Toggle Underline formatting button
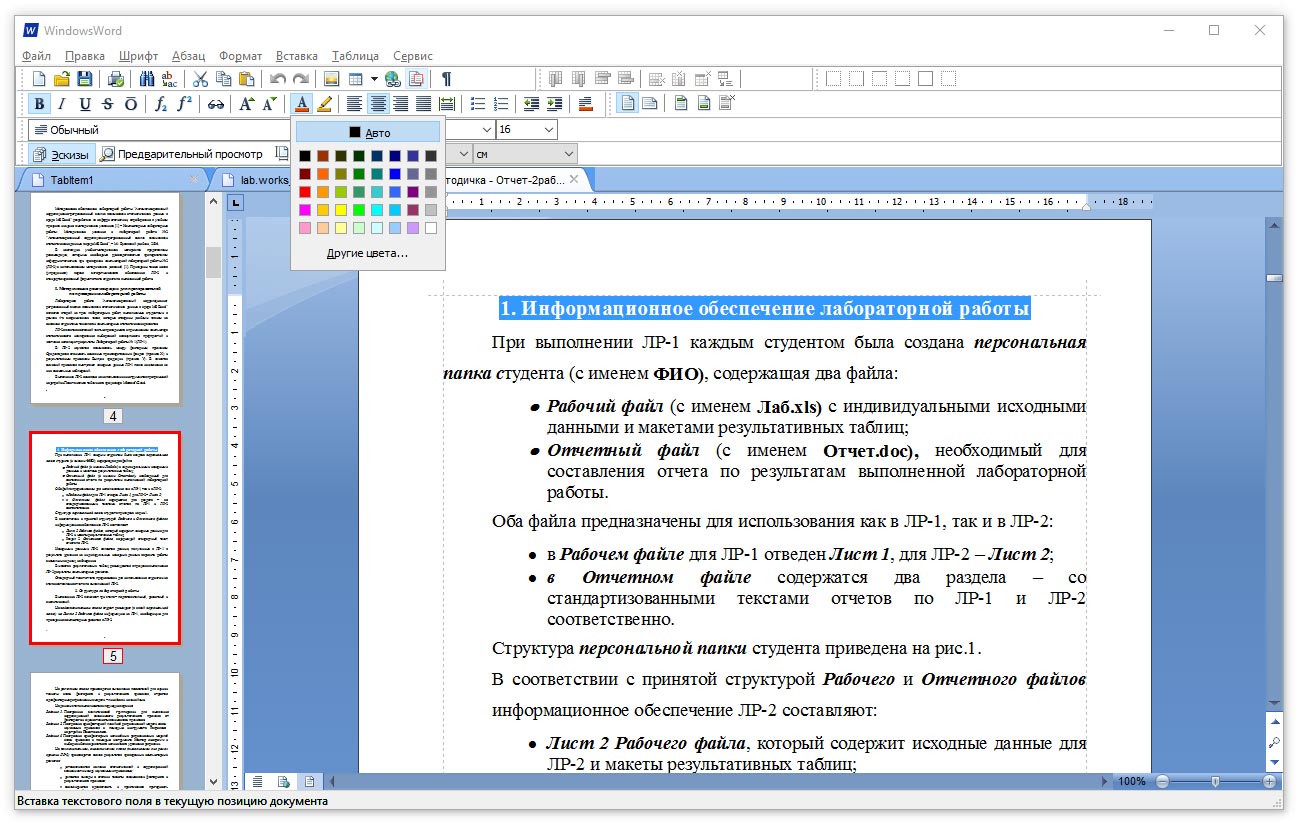 point(84,104)
